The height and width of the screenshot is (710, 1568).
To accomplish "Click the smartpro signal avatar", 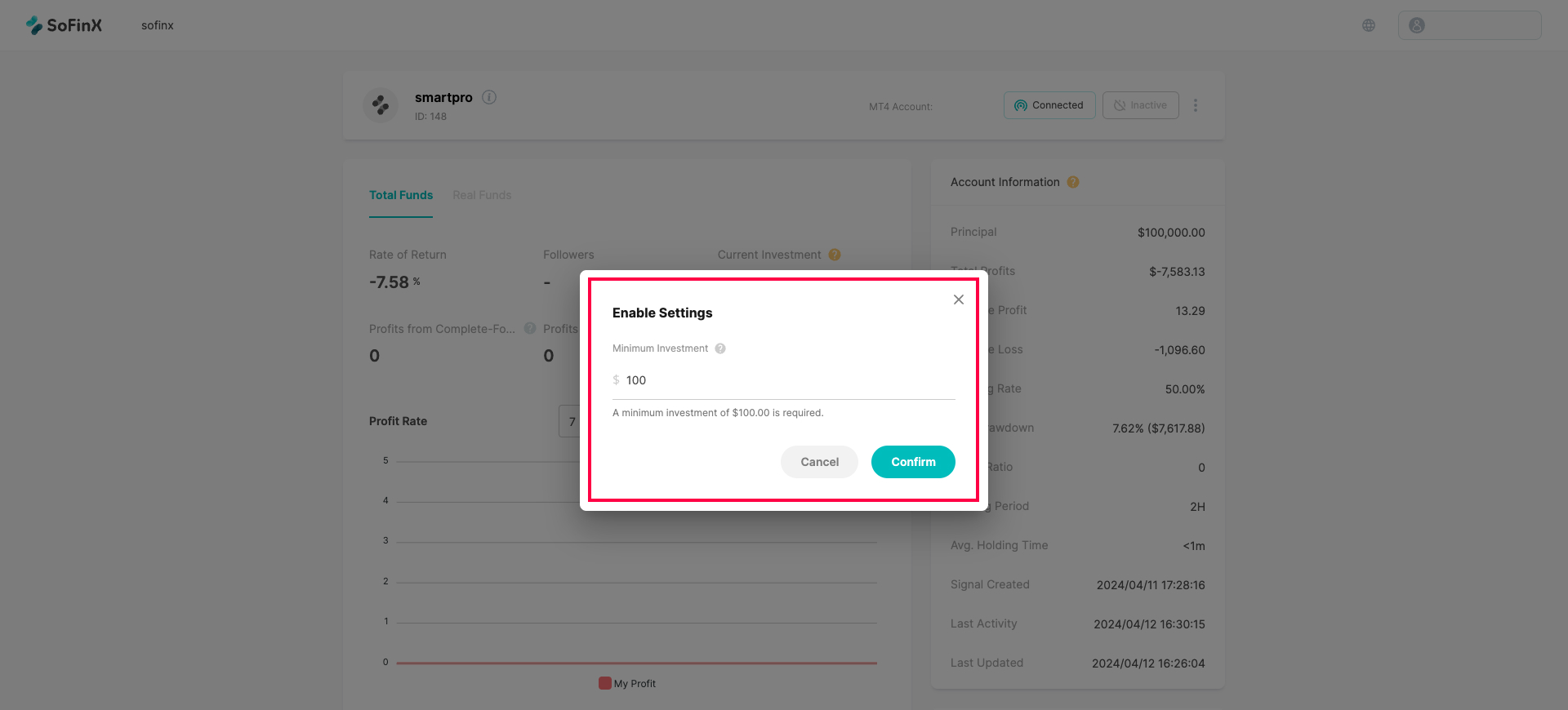I will [x=381, y=105].
